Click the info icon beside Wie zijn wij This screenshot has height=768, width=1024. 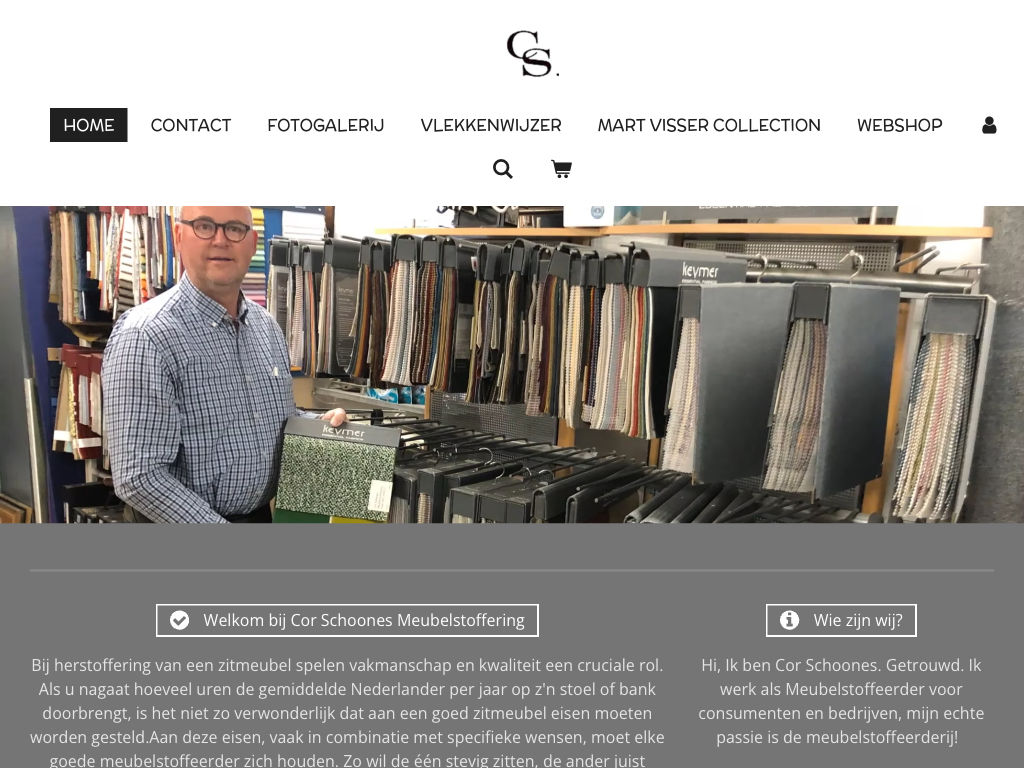pos(790,620)
